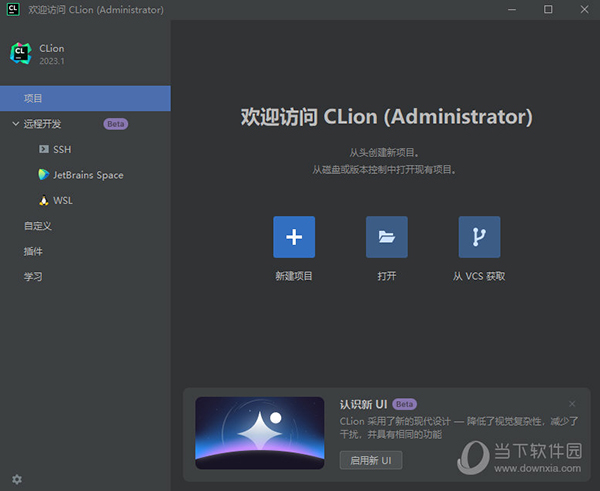Close the CLion welcome window
This screenshot has width=600, height=491.
tap(584, 10)
